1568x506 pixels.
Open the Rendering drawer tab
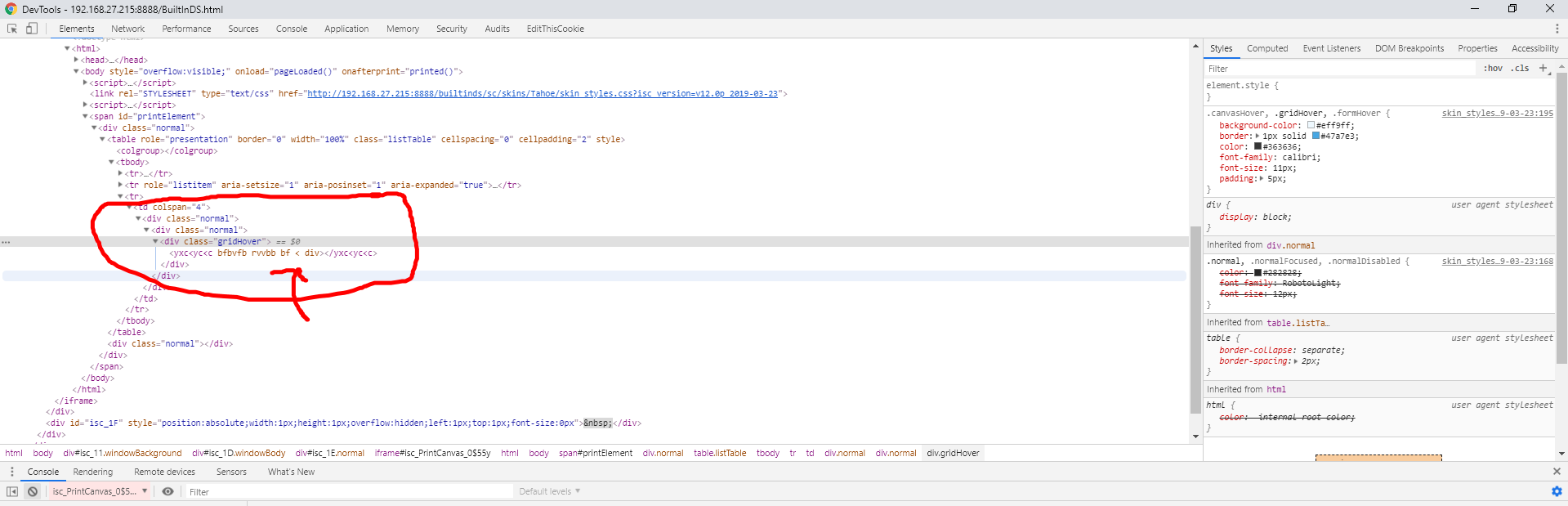93,472
